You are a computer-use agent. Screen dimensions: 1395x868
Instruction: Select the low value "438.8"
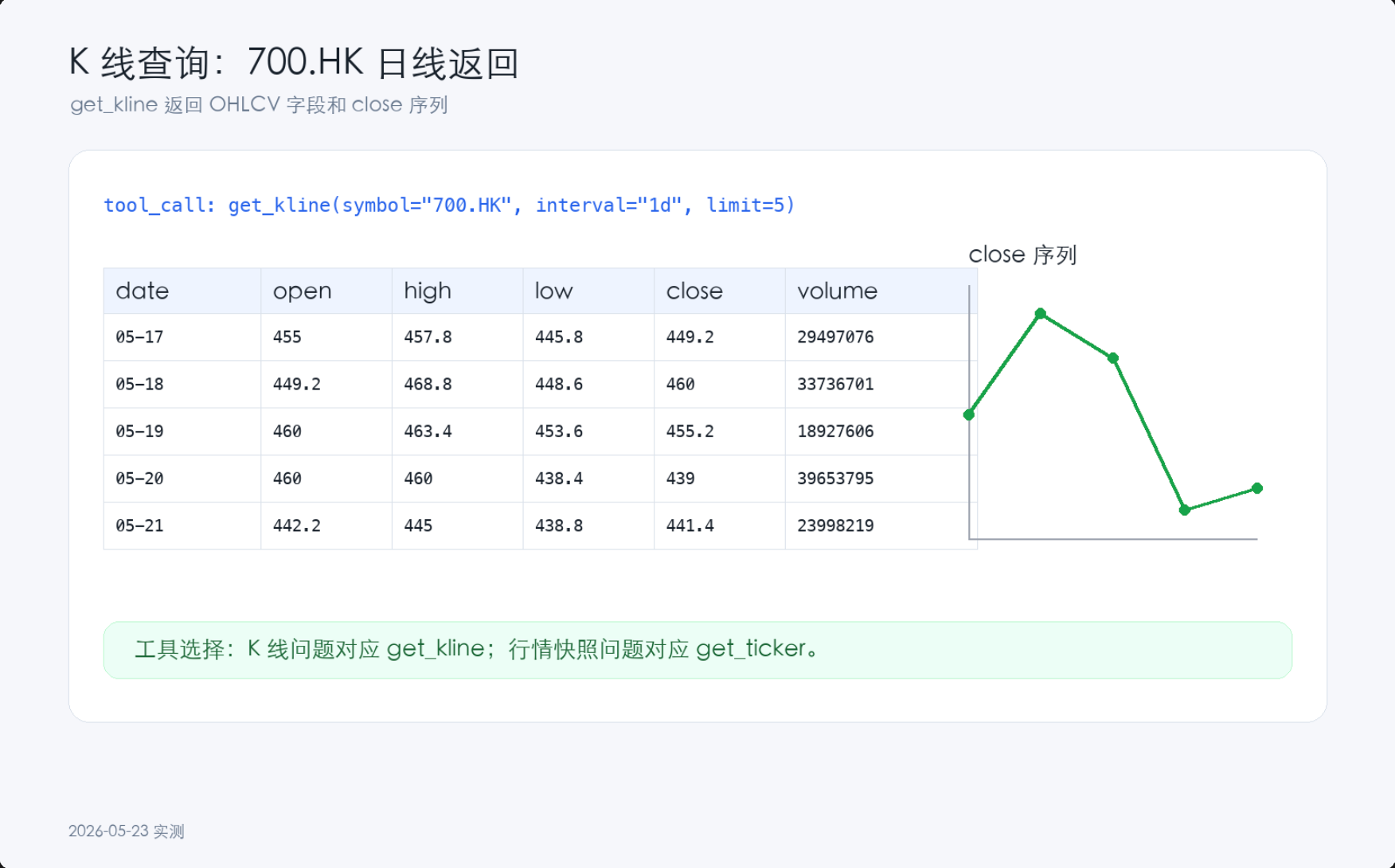pyautogui.click(x=559, y=525)
